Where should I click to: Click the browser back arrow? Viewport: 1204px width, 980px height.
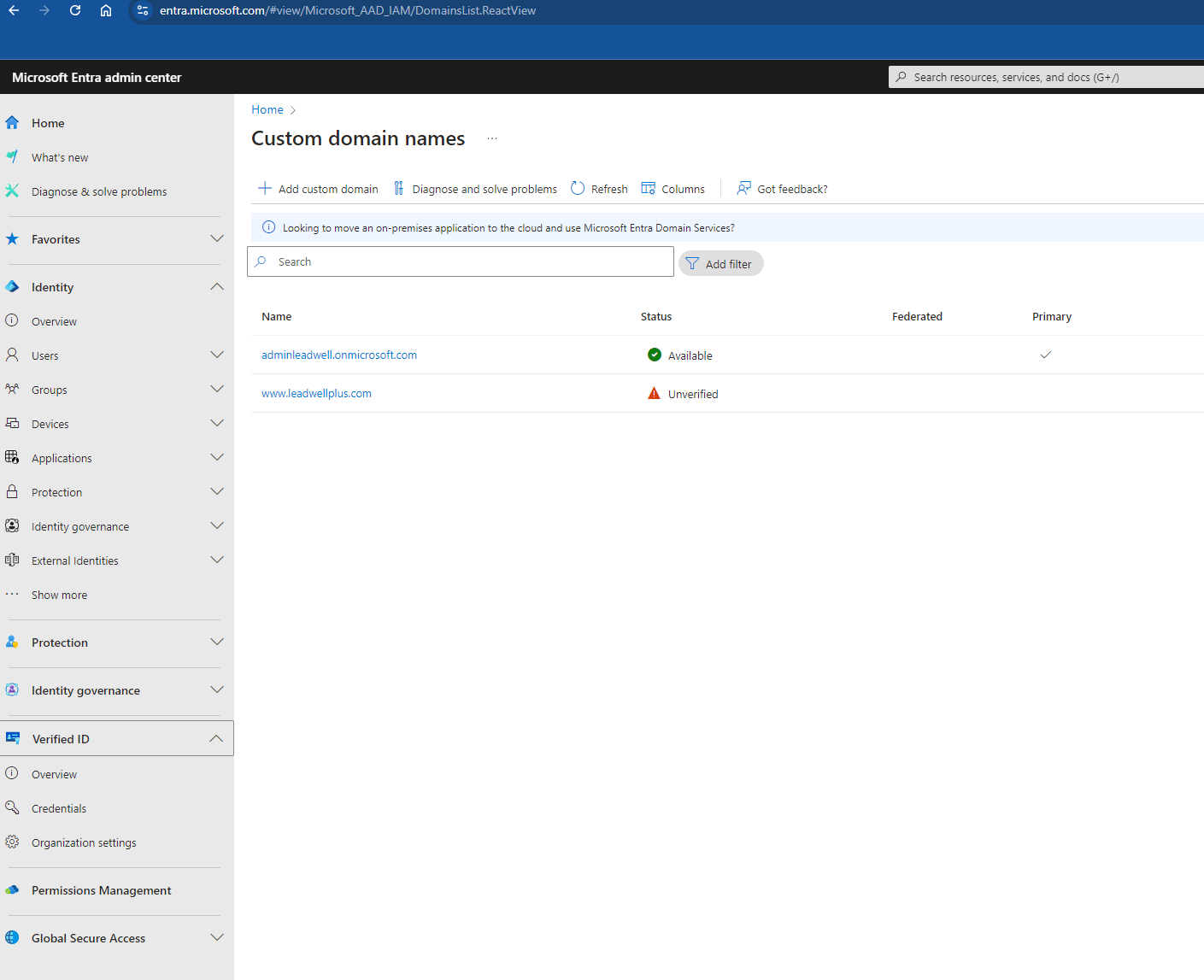(14, 10)
